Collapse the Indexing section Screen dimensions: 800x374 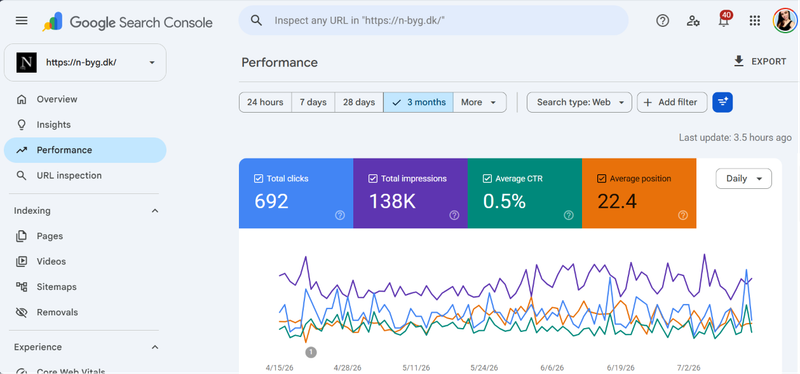pyautogui.click(x=155, y=211)
